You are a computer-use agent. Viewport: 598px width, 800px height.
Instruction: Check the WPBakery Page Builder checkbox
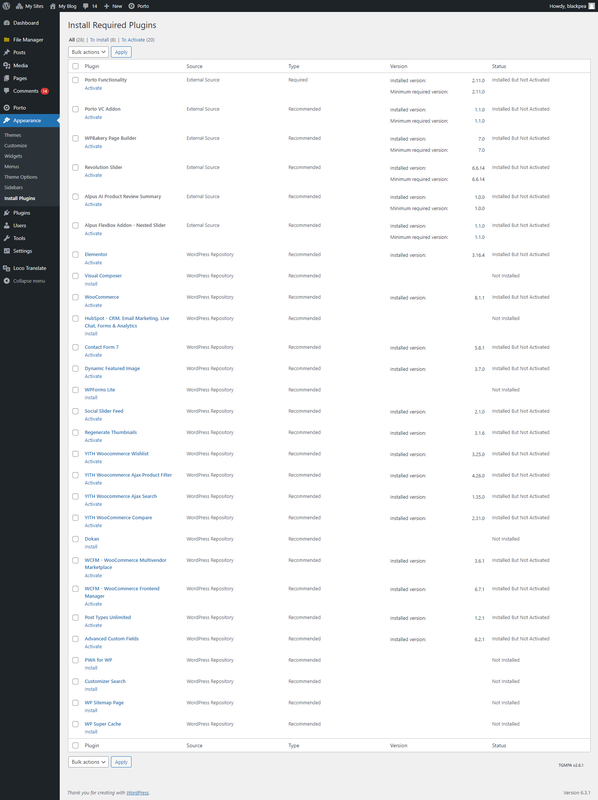coord(76,138)
